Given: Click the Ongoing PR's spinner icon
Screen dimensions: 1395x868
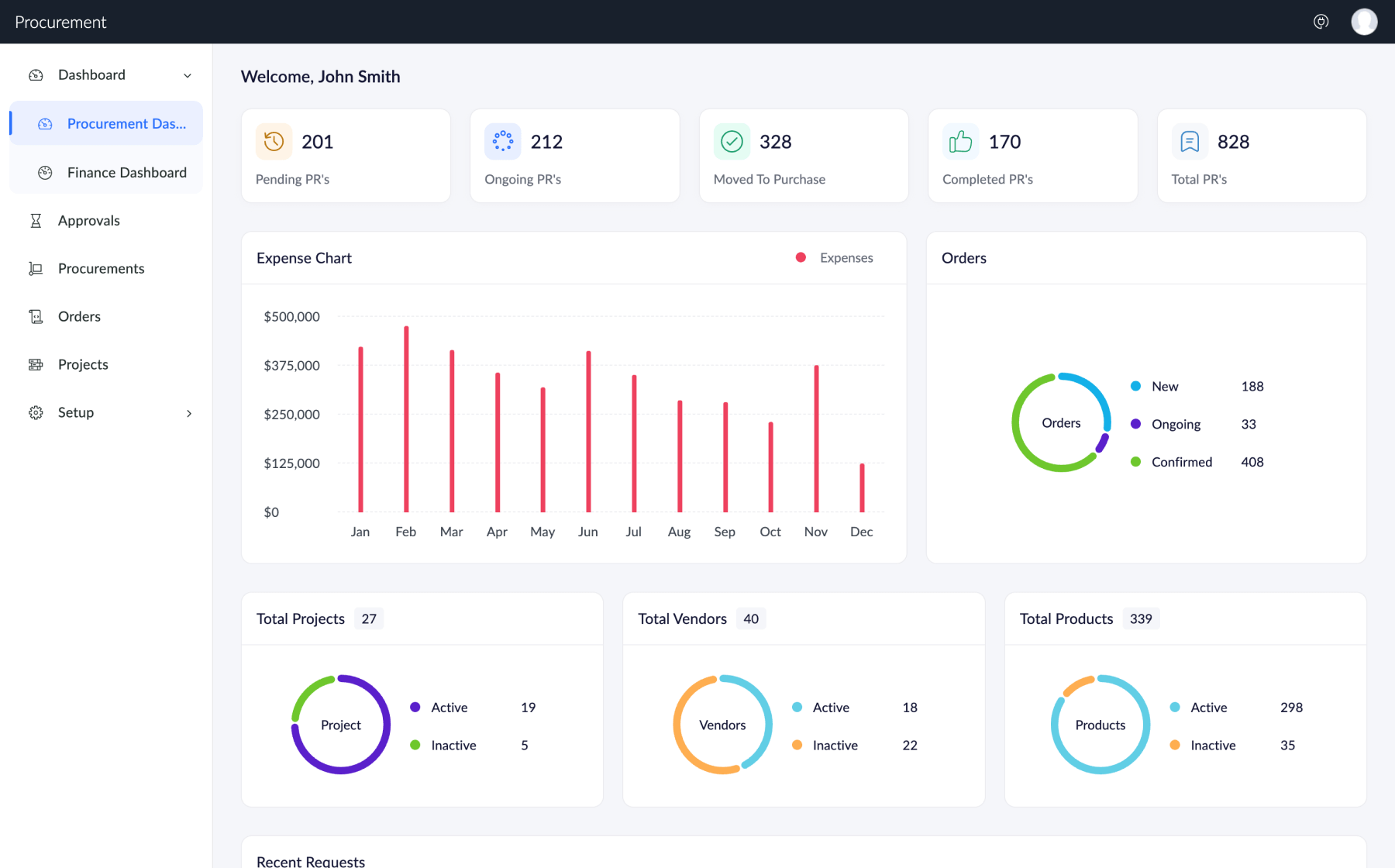Looking at the screenshot, I should click(503, 142).
